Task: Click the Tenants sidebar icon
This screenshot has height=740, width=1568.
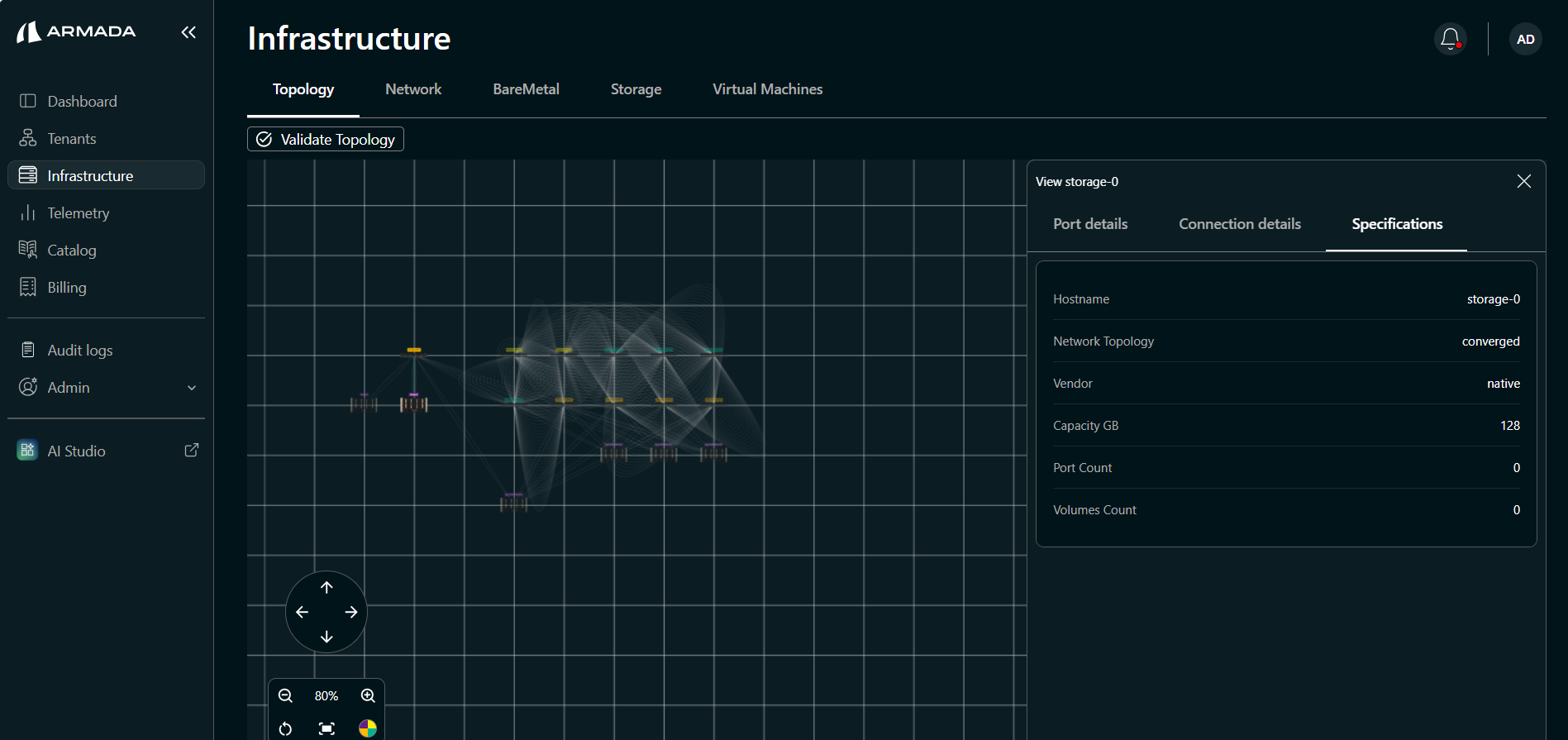Action: coord(28,138)
